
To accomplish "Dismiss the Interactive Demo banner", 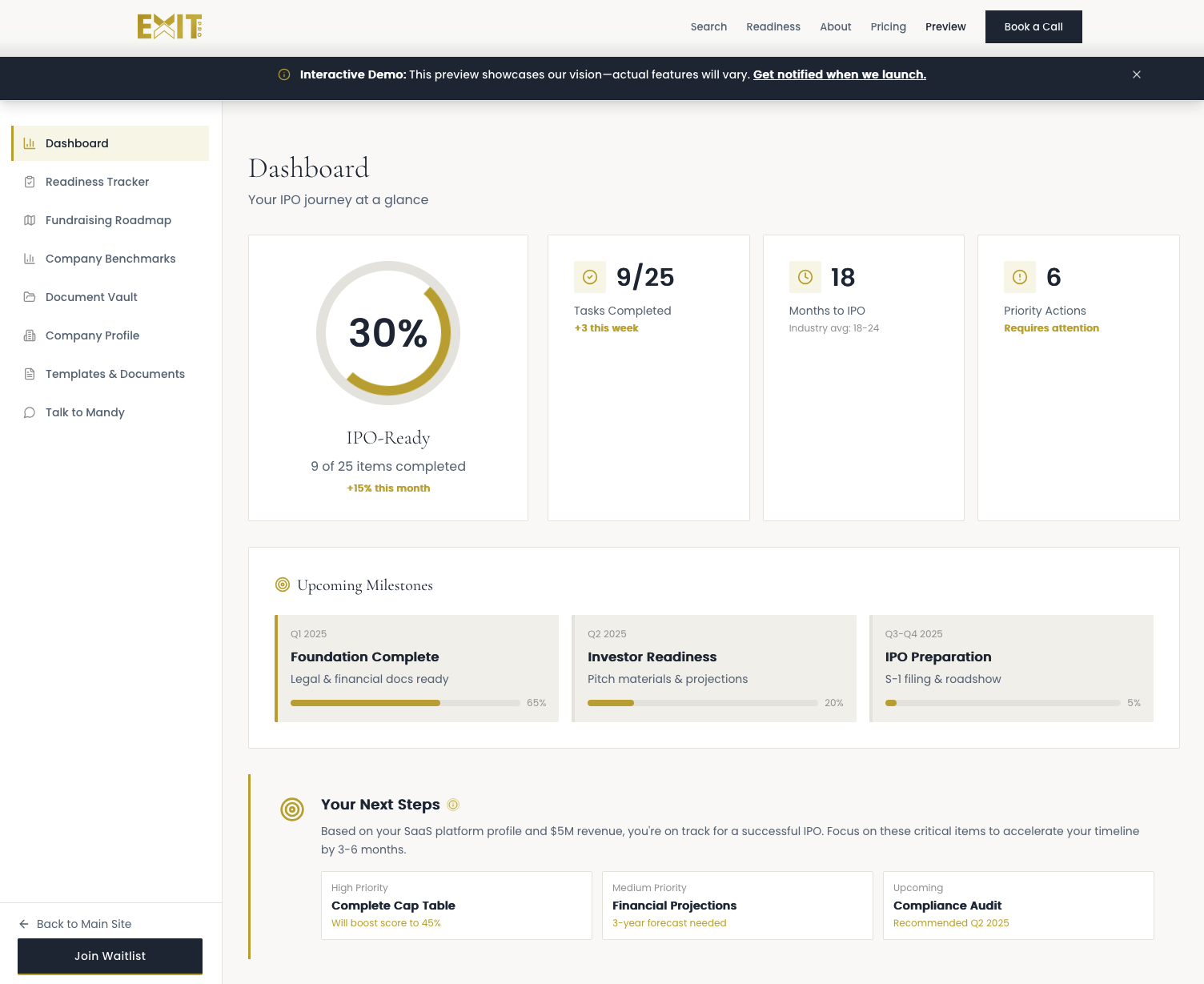I will (1137, 74).
